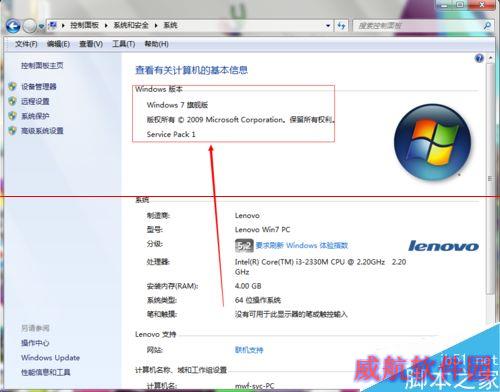500x392 pixels.
Task: Open the recent pages dropdown arrow
Action: (41, 26)
